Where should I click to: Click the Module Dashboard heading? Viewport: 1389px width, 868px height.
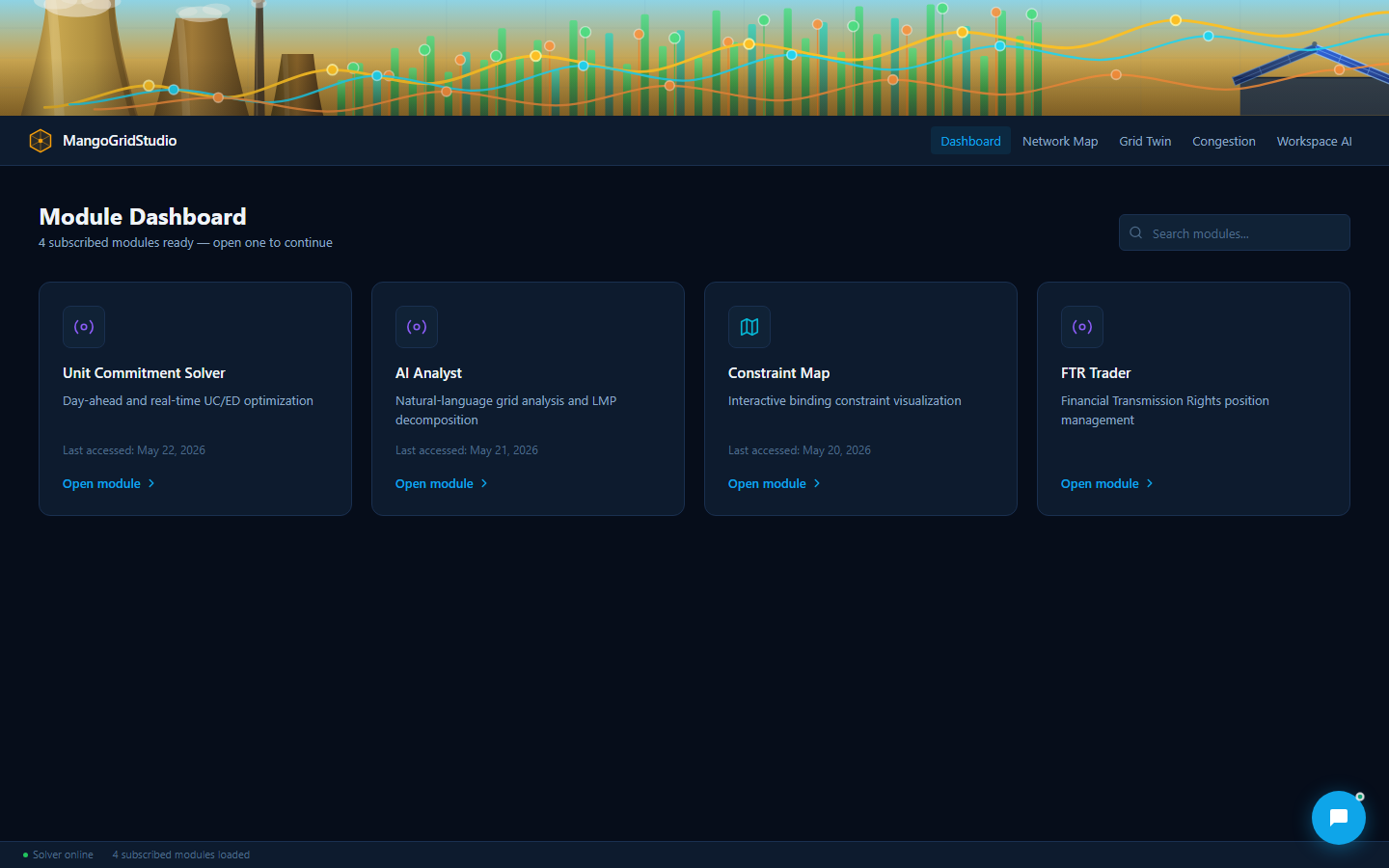(x=143, y=216)
